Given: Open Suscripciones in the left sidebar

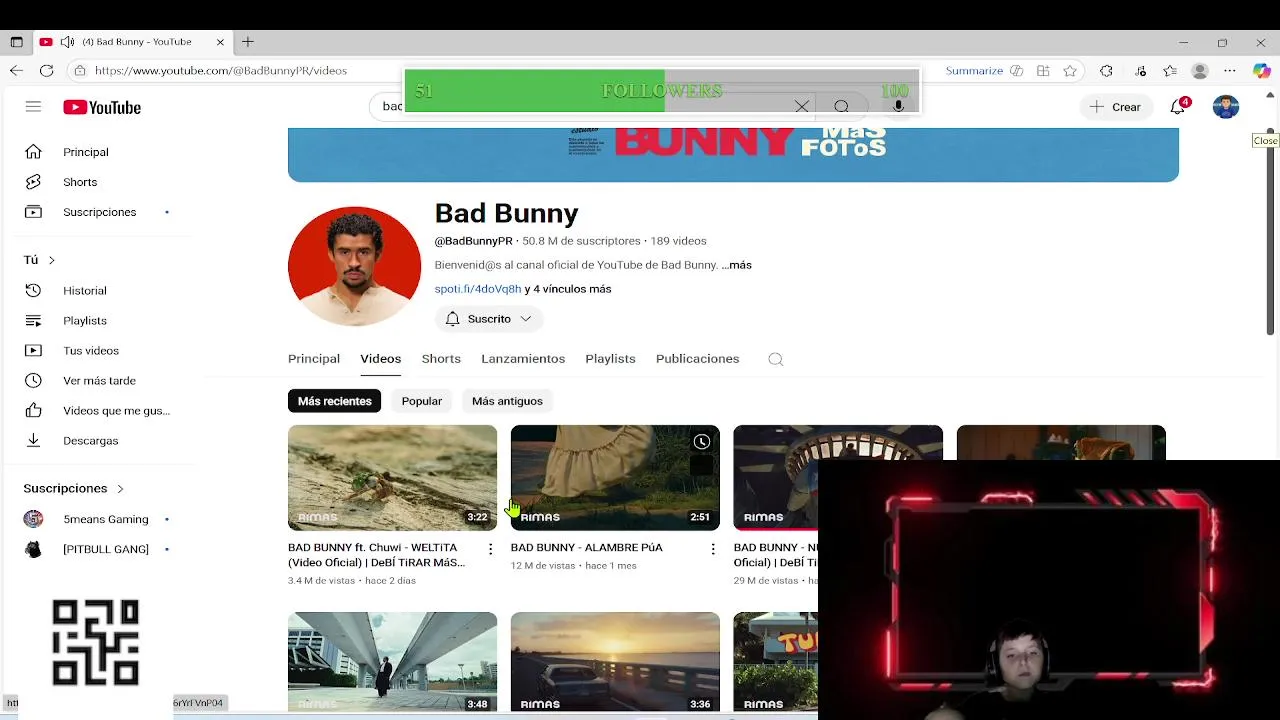Looking at the screenshot, I should (x=99, y=212).
